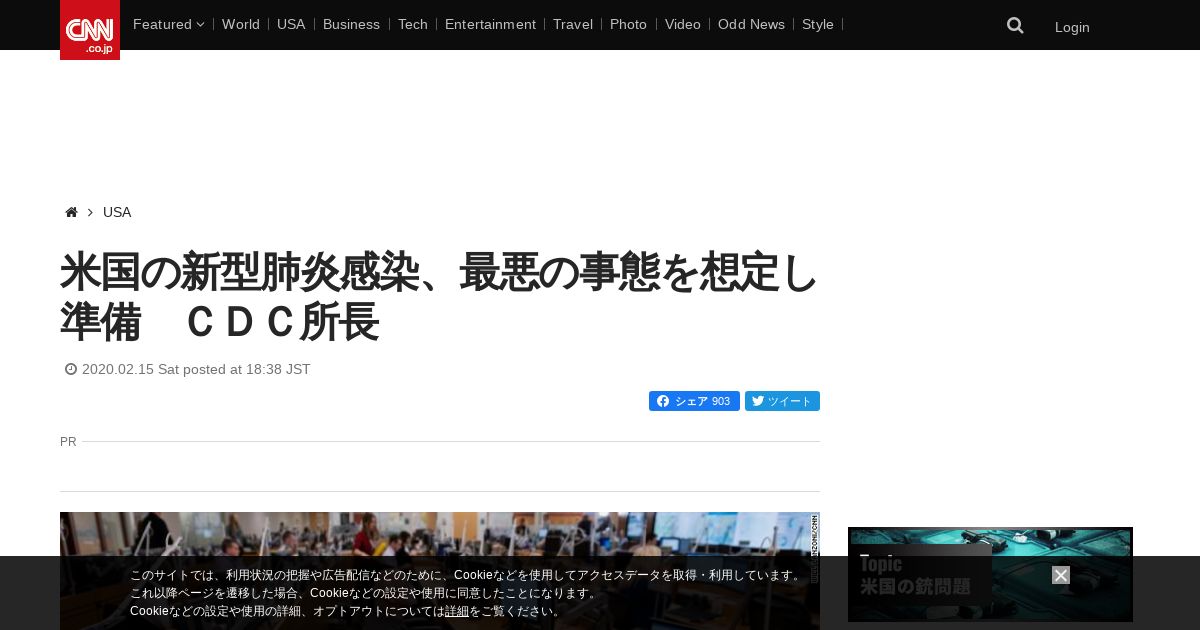Open the World section
Viewport: 1200px width, 630px height.
point(241,24)
